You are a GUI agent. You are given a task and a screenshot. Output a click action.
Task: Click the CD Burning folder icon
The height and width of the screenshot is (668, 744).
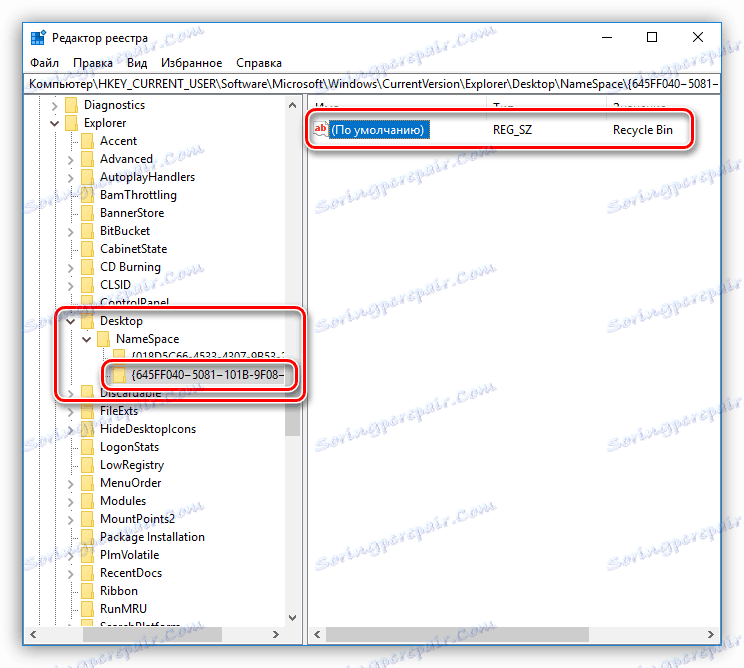[87, 267]
